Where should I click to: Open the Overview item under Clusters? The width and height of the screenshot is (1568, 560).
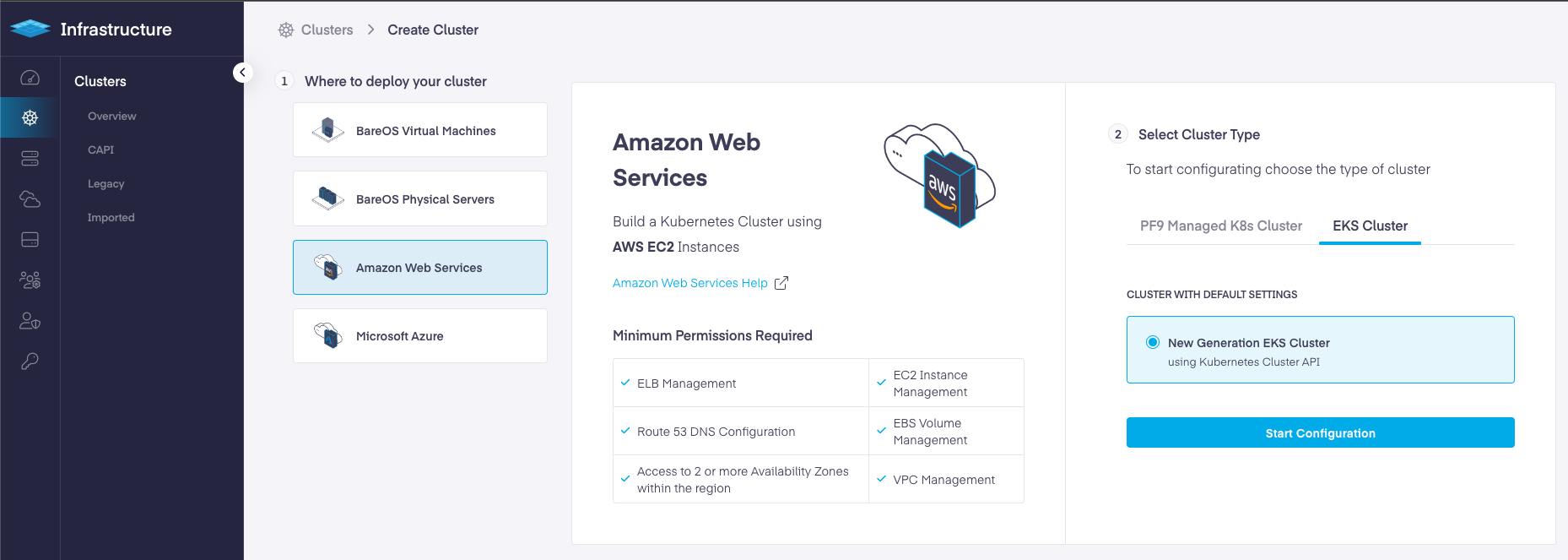coord(111,117)
